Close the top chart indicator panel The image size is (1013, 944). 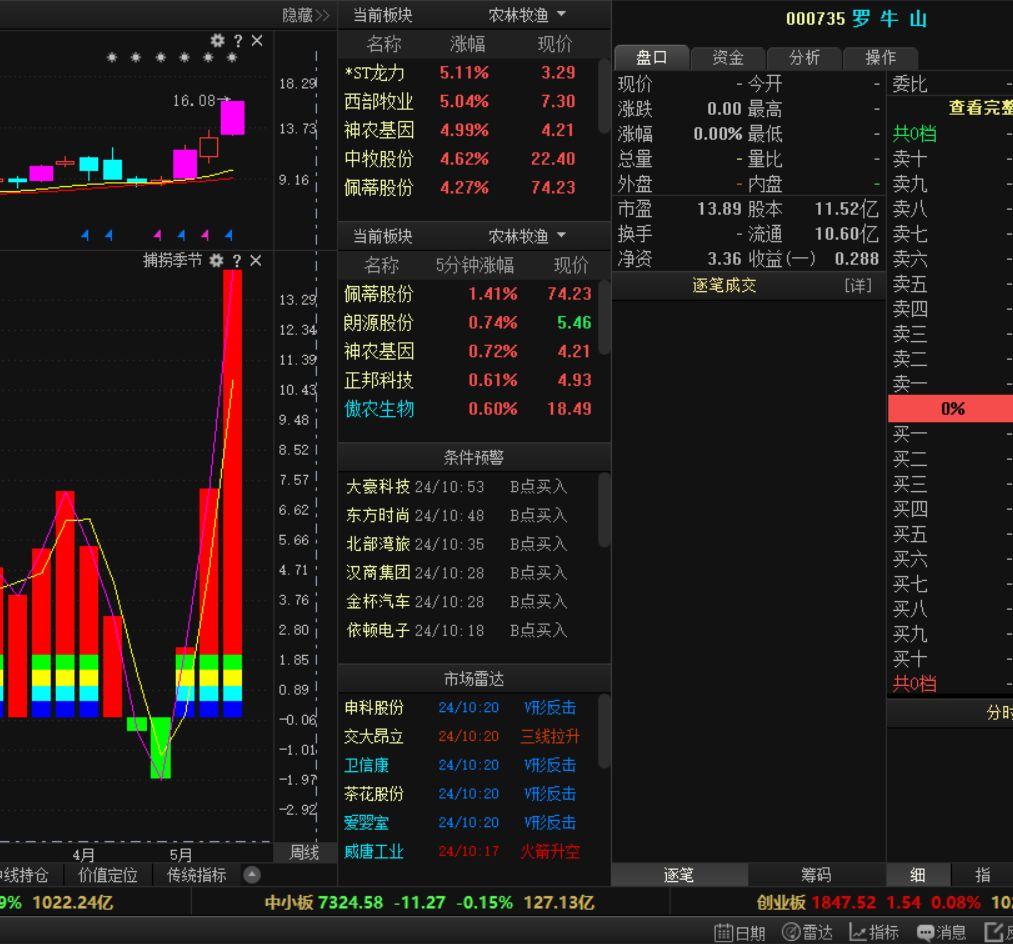pos(256,41)
